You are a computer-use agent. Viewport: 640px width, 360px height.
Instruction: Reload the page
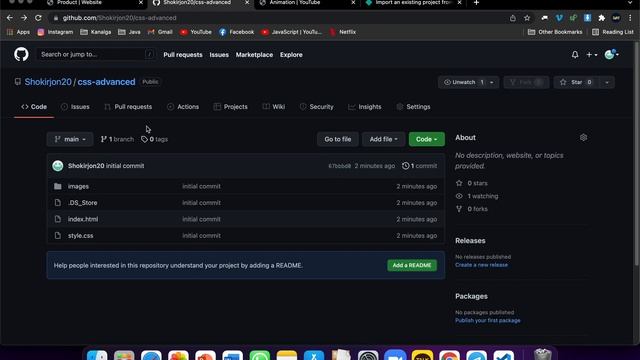click(38, 18)
